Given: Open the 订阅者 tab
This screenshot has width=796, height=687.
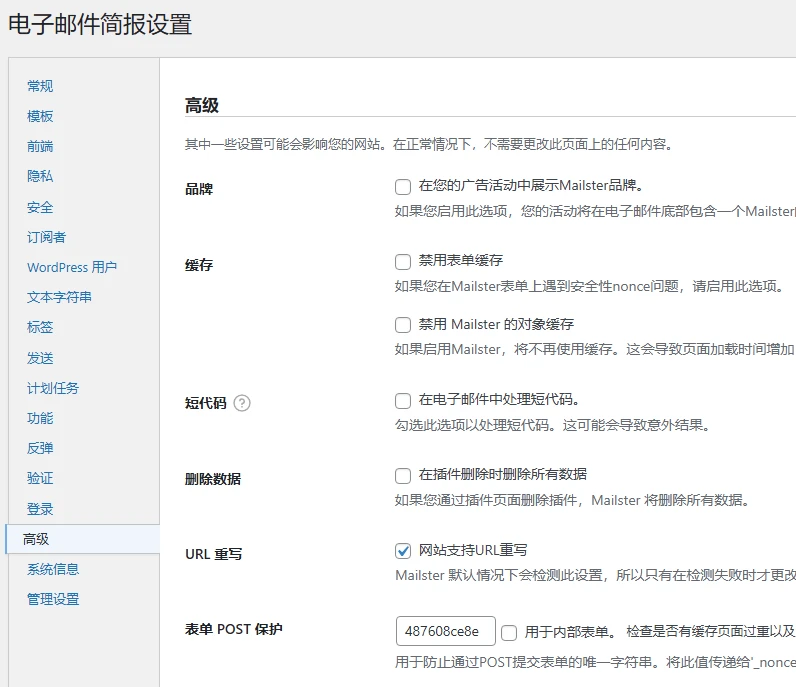Looking at the screenshot, I should tap(46, 237).
